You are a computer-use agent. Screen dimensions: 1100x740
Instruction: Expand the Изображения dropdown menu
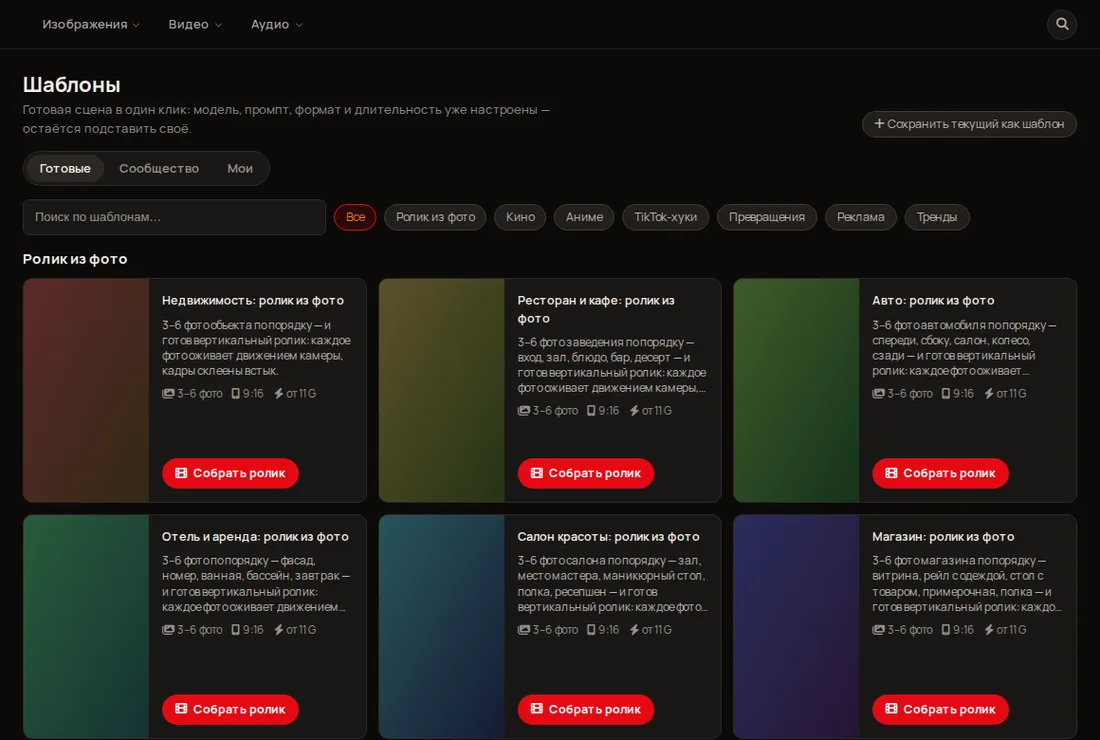click(x=90, y=25)
